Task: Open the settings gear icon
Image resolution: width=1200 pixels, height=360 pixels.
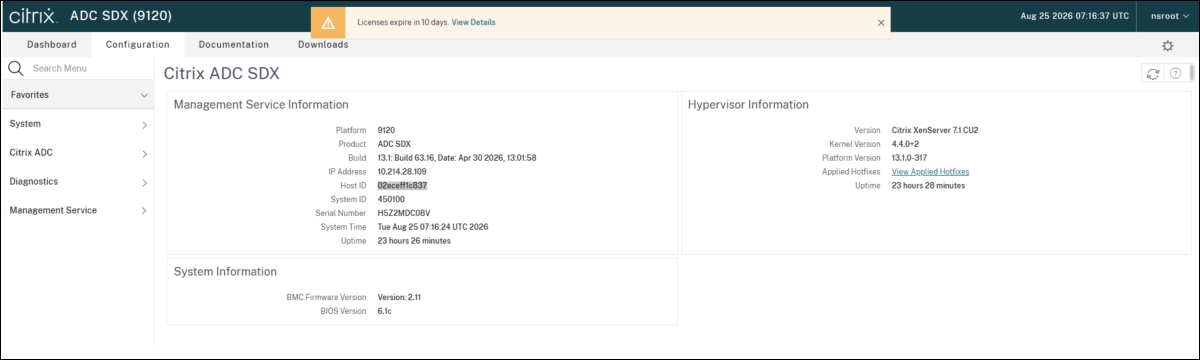Action: (x=1167, y=46)
